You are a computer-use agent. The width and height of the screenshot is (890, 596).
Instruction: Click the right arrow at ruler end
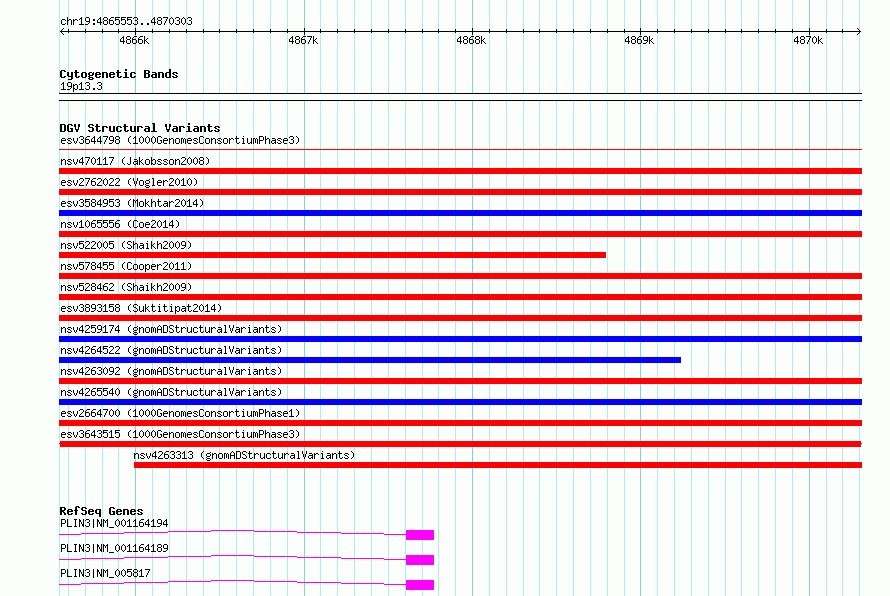pyautogui.click(x=859, y=31)
